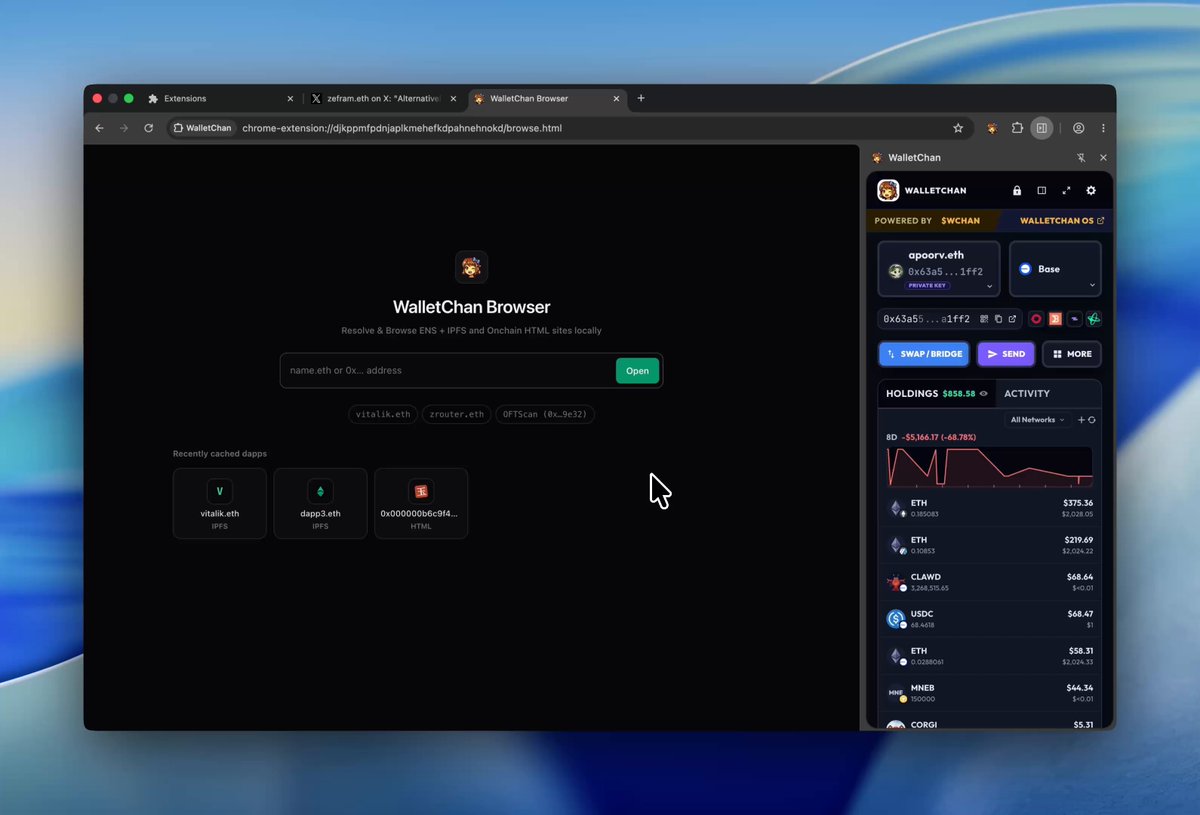Add a token with the plus icon
Screen dimensions: 1200x815
point(1081,420)
